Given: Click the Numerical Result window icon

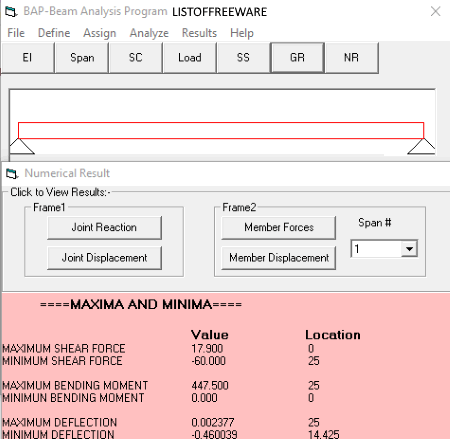Looking at the screenshot, I should click(x=12, y=173).
